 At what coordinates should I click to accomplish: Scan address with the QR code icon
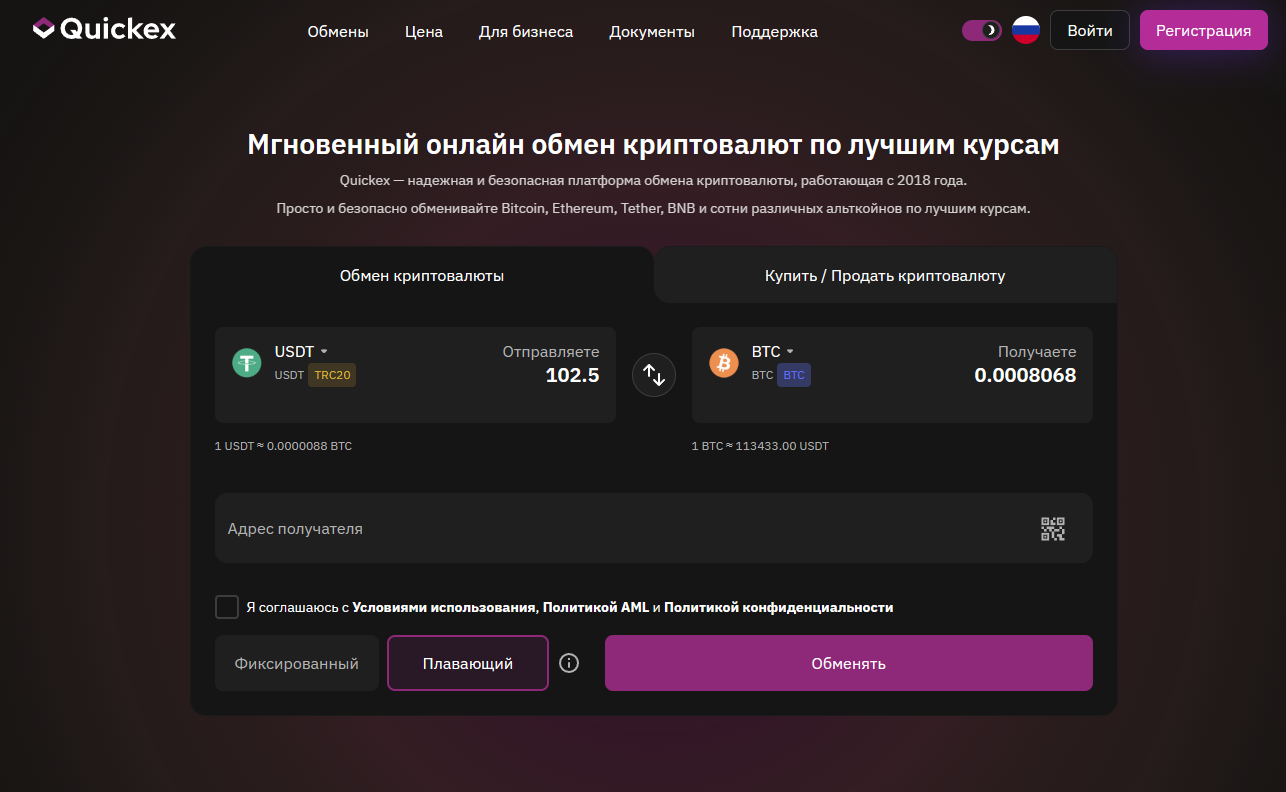1053,529
